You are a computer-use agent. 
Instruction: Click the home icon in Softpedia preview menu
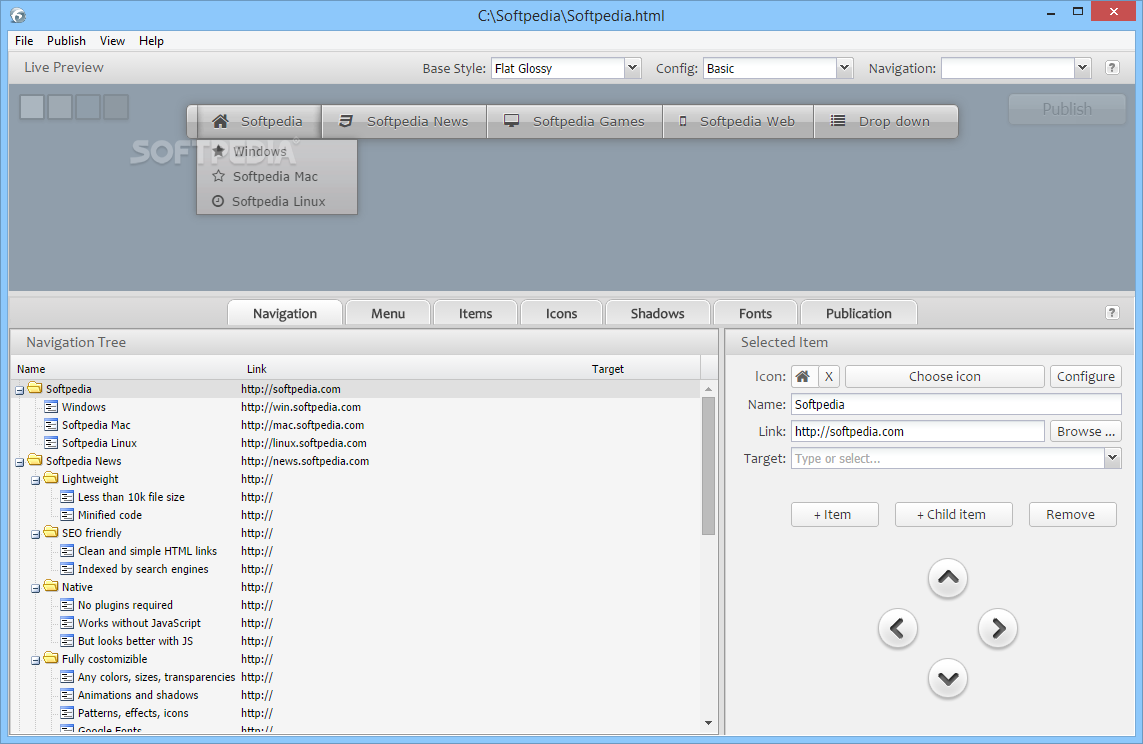(220, 121)
